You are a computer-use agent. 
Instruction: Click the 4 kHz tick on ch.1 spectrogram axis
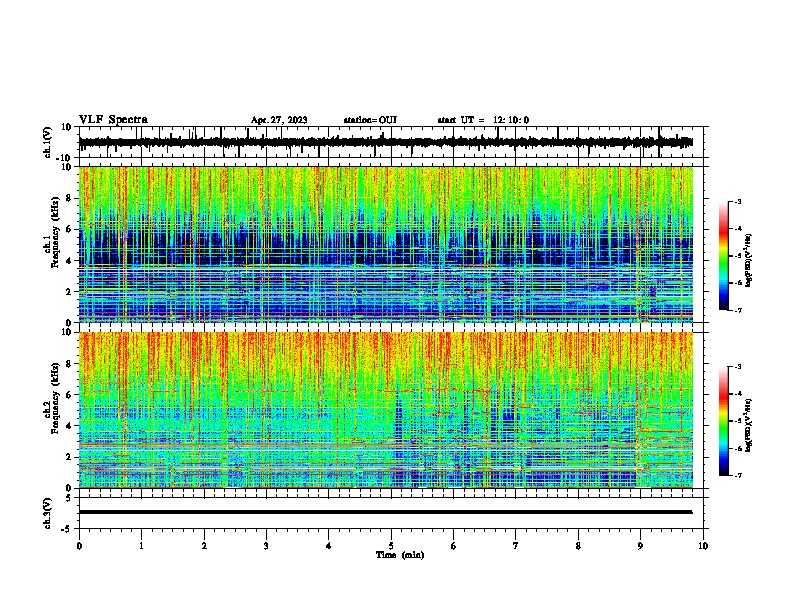[69, 261]
